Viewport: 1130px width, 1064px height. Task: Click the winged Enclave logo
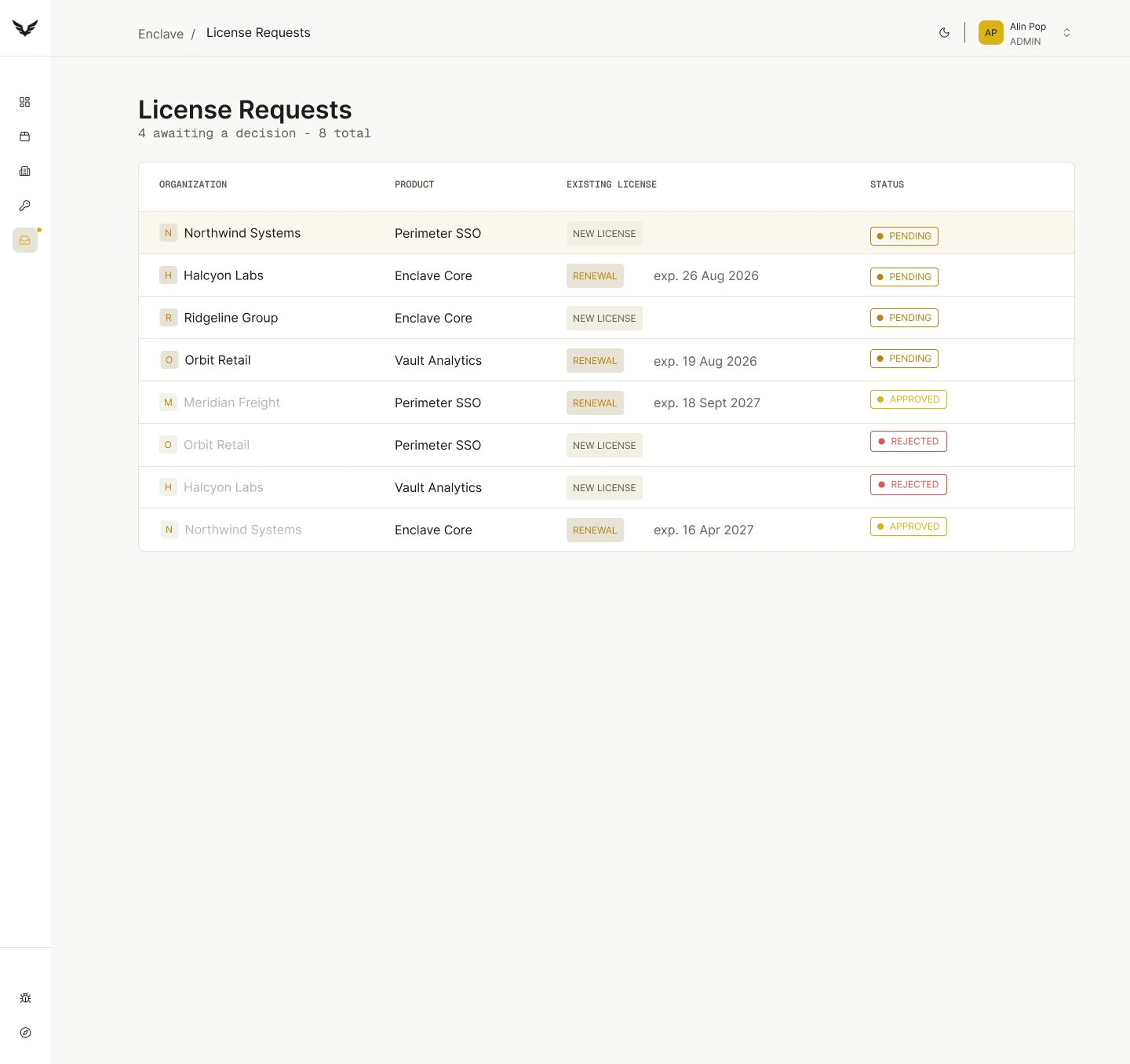coord(25,28)
